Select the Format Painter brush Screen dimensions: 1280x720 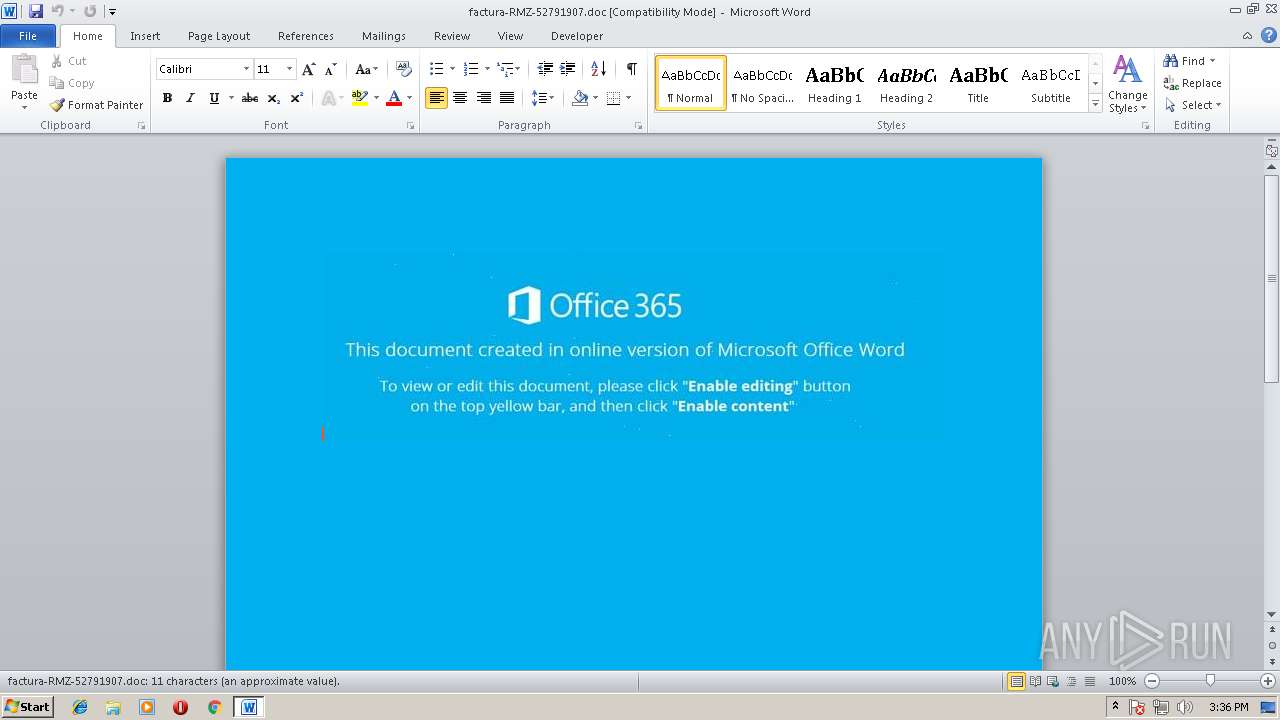96,105
